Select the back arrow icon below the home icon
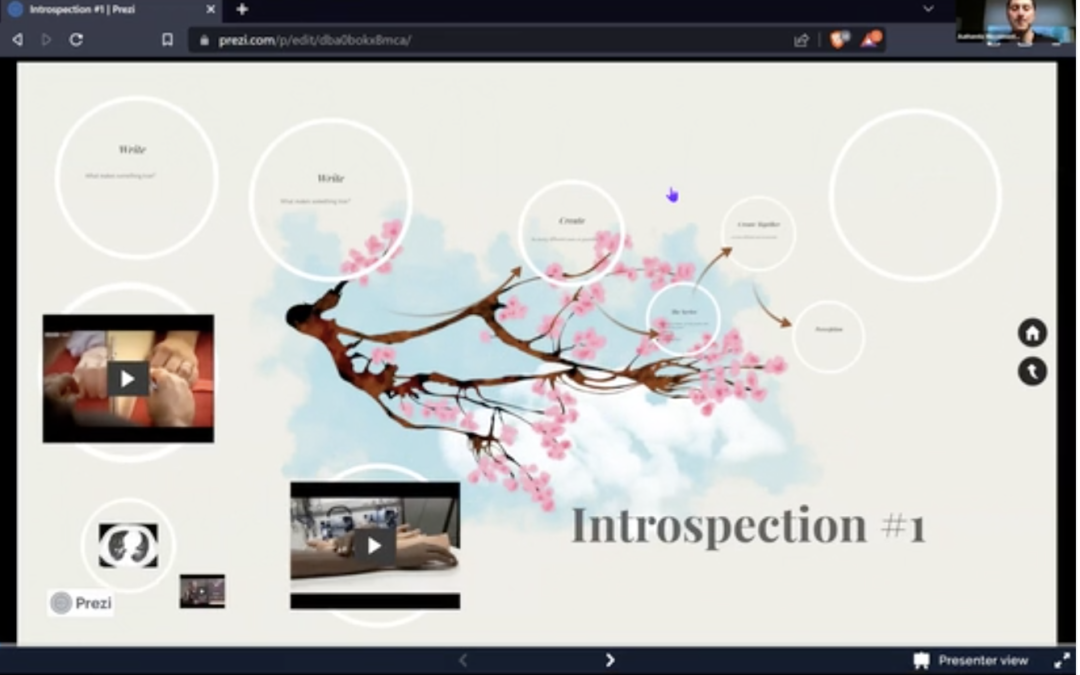 (1032, 370)
